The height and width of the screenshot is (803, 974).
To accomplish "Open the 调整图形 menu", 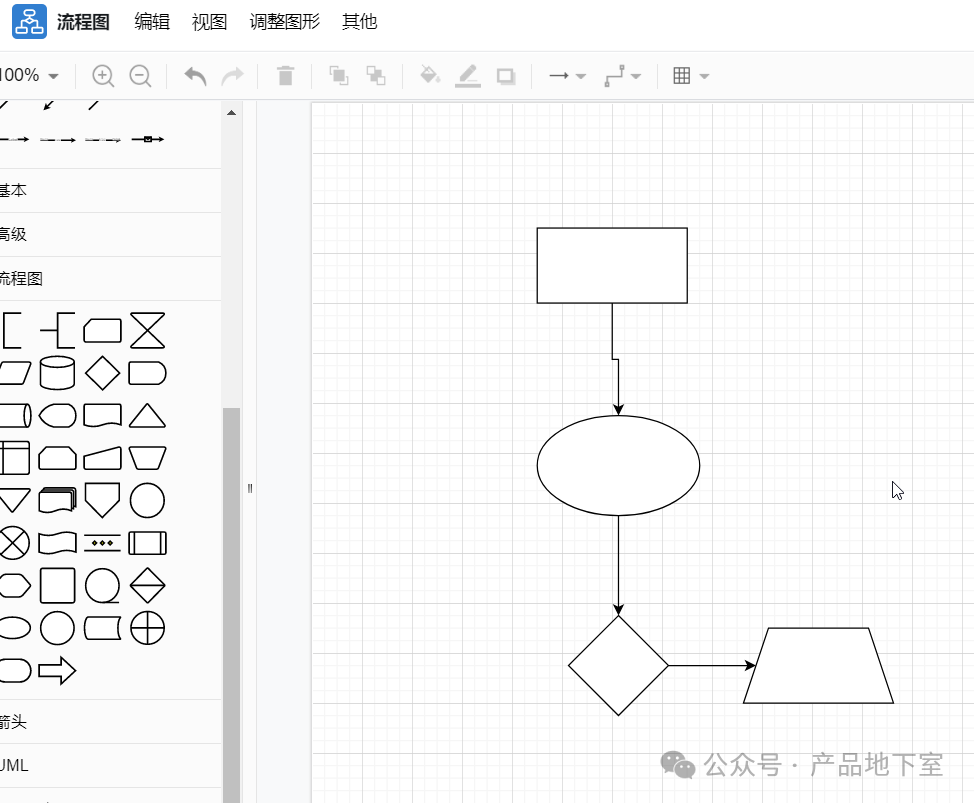I will click(x=284, y=22).
